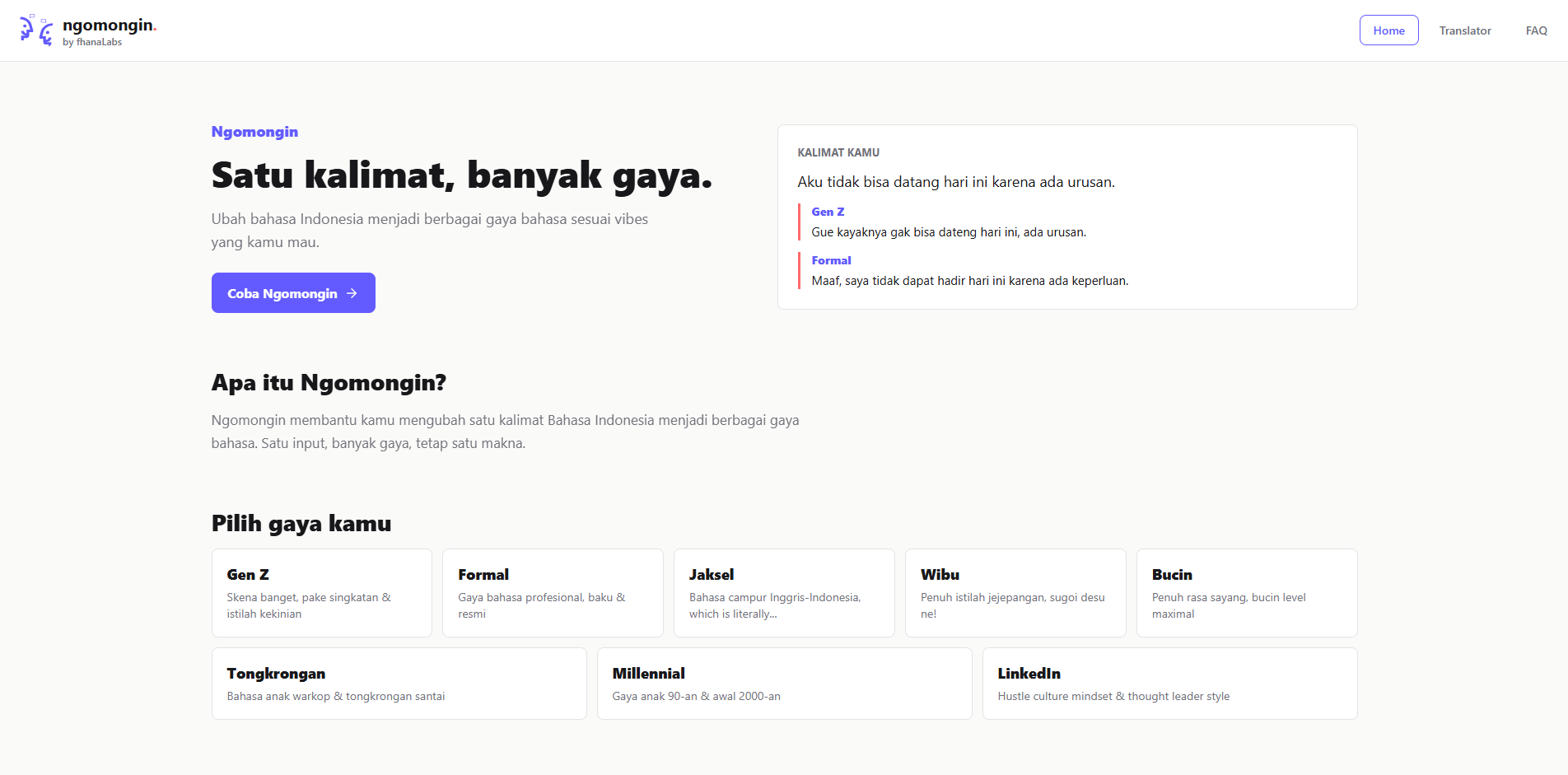Click the 'Pilih gaya kamu' heading
This screenshot has width=1568, height=775.
(x=301, y=524)
